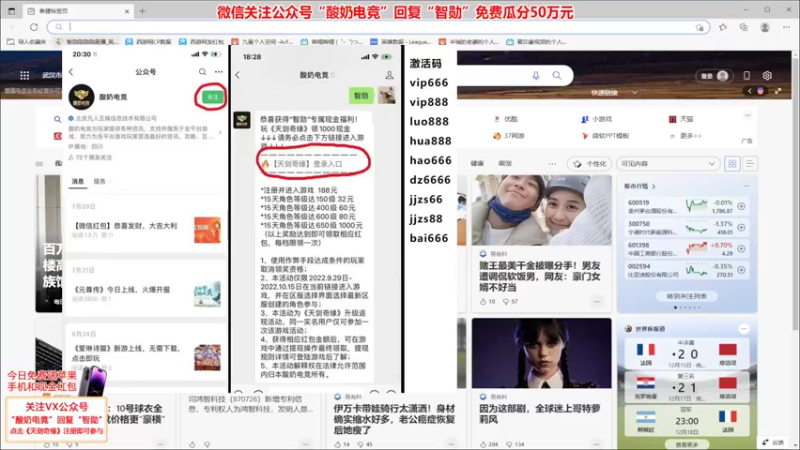Open the braided girl thumbnail
Image resolution: width=800 pixels, height=450 pixels.
[541, 353]
